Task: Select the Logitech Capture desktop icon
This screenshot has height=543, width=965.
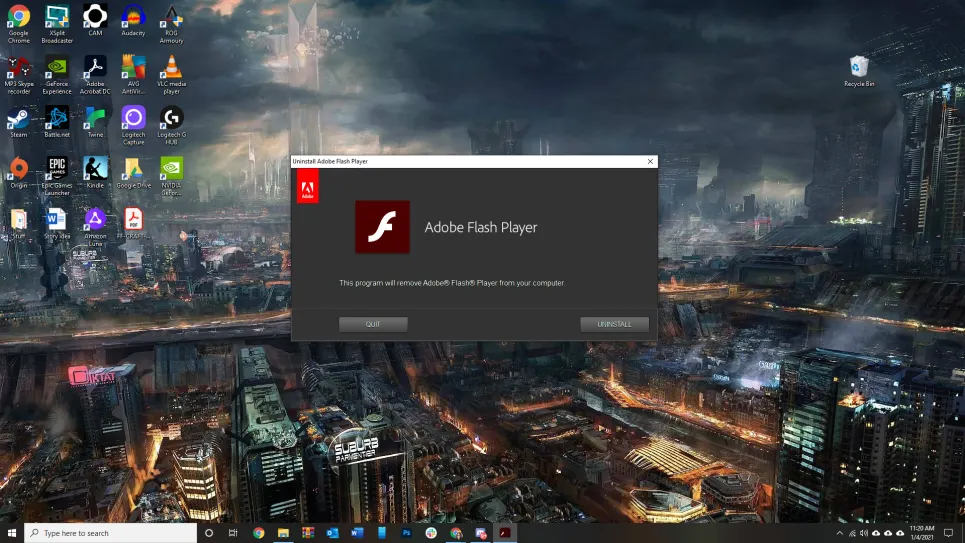Action: (133, 126)
